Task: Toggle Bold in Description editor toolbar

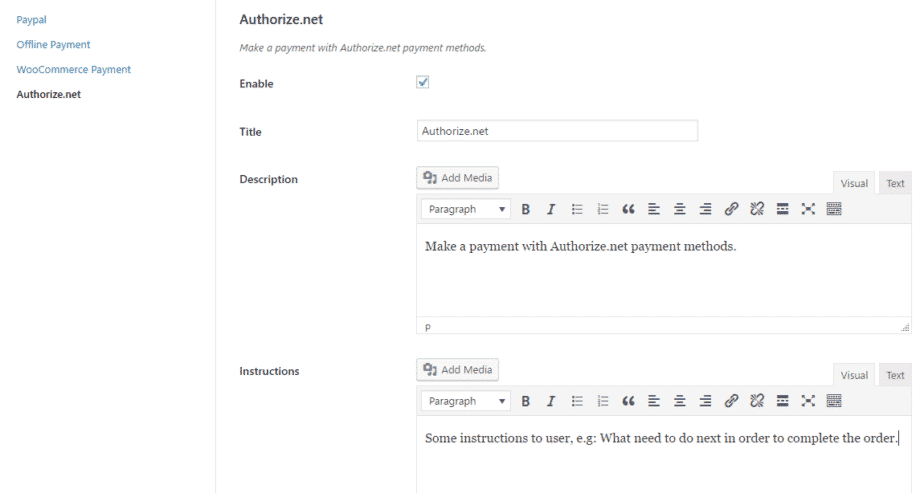Action: click(x=526, y=209)
